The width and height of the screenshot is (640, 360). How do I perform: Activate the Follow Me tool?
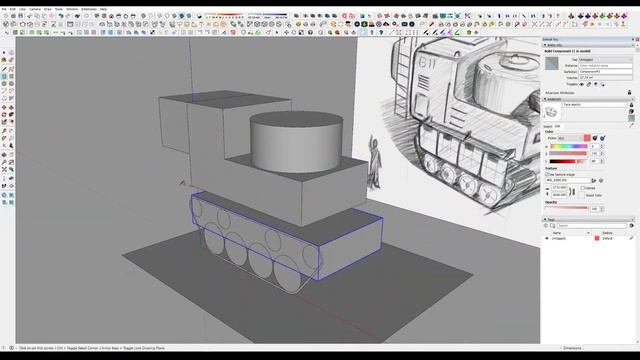coord(11,115)
